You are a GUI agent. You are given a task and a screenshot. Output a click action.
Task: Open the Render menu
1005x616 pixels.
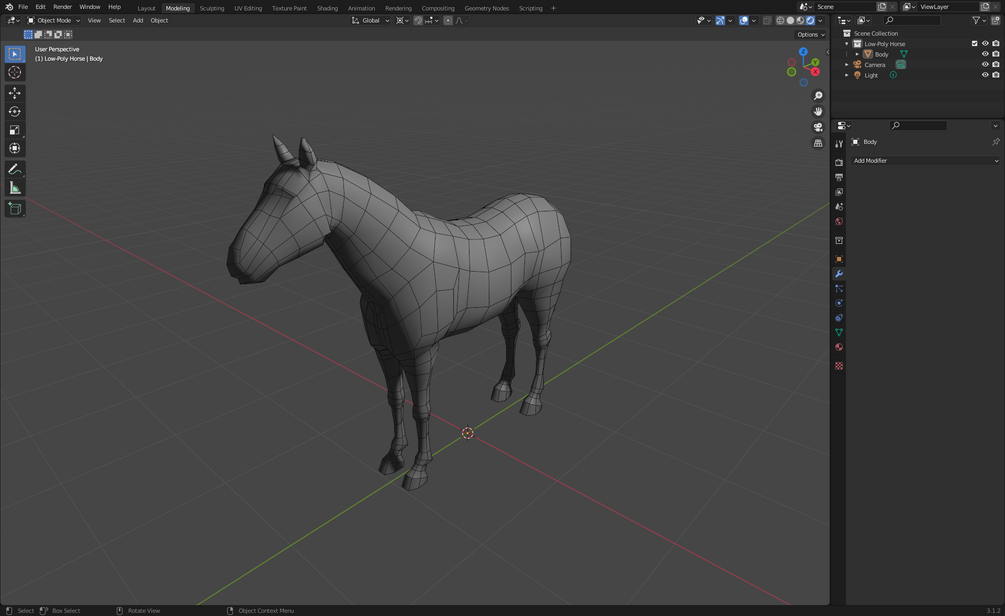[x=62, y=7]
